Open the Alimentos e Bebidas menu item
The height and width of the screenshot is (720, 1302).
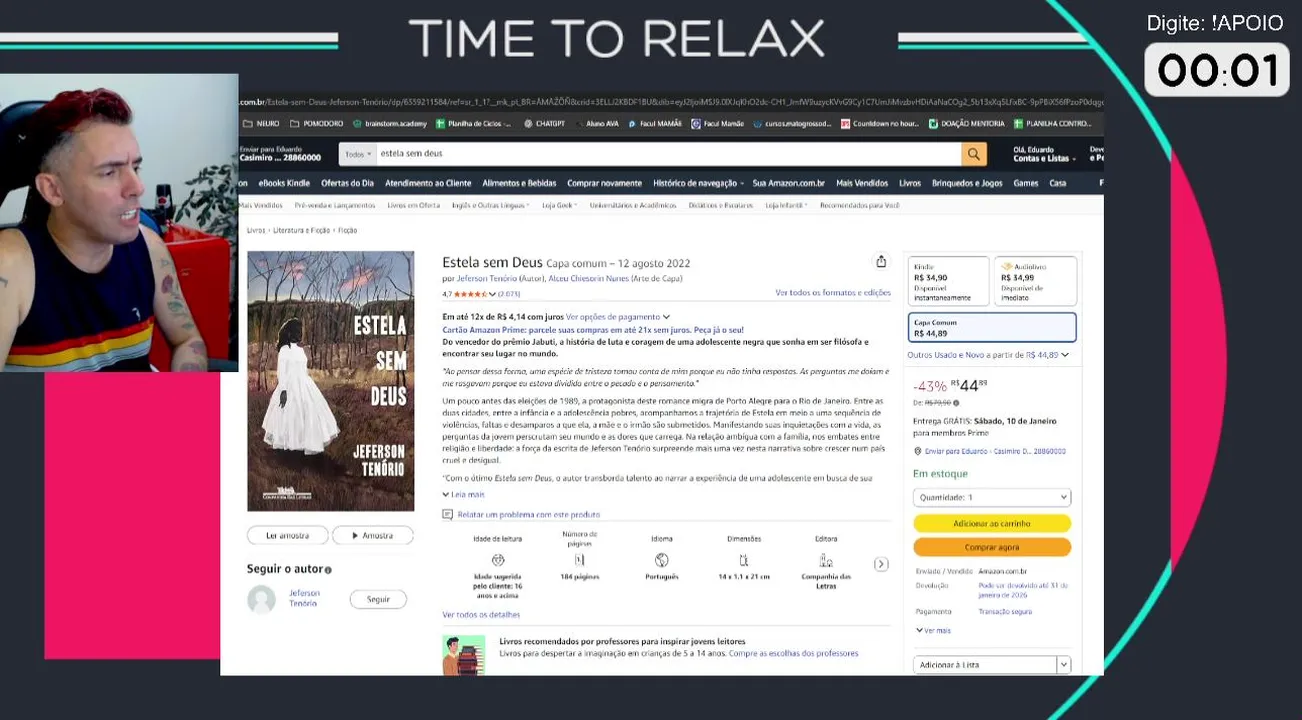pos(519,183)
